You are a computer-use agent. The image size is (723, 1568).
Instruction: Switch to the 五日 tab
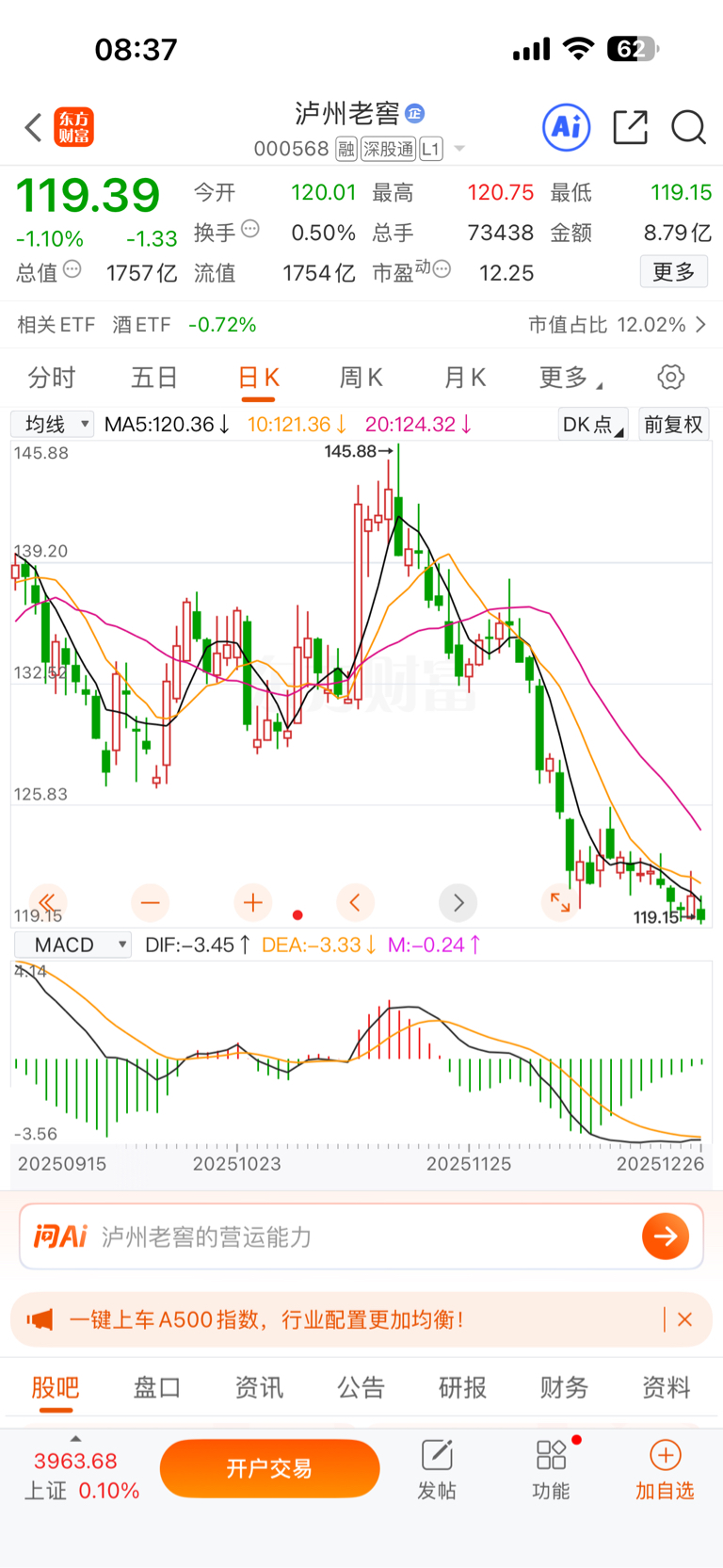[154, 378]
